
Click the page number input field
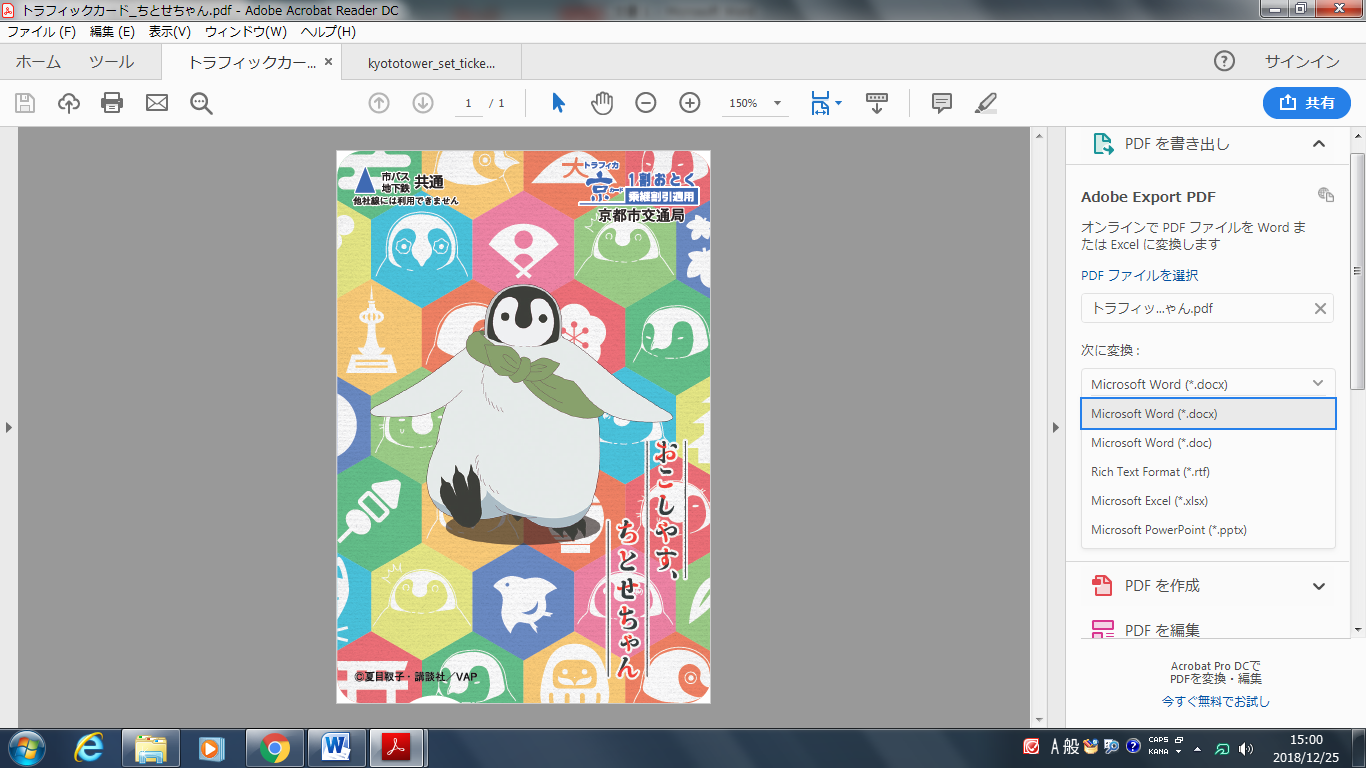point(467,103)
